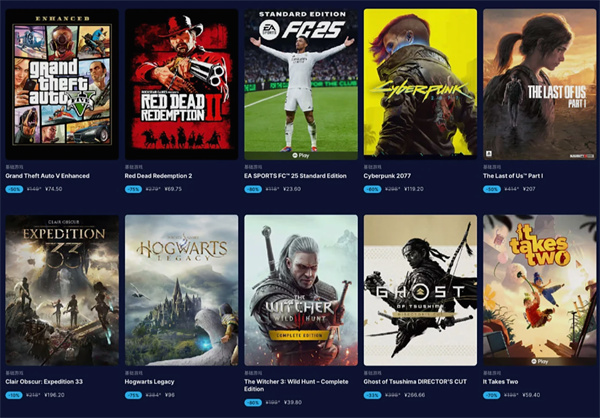
Task: Open The Witcher 3 Complete Edition cover
Action: [x=301, y=290]
